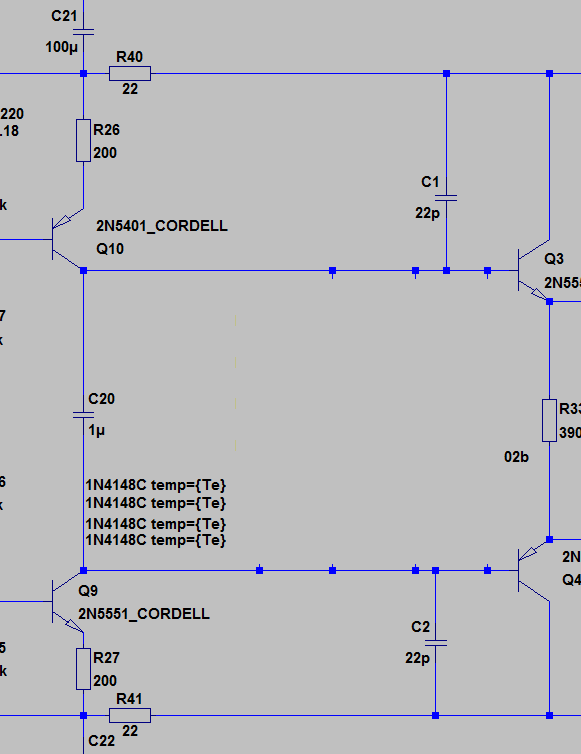
Task: Select the R40 value 22 text
Action: [x=130, y=89]
